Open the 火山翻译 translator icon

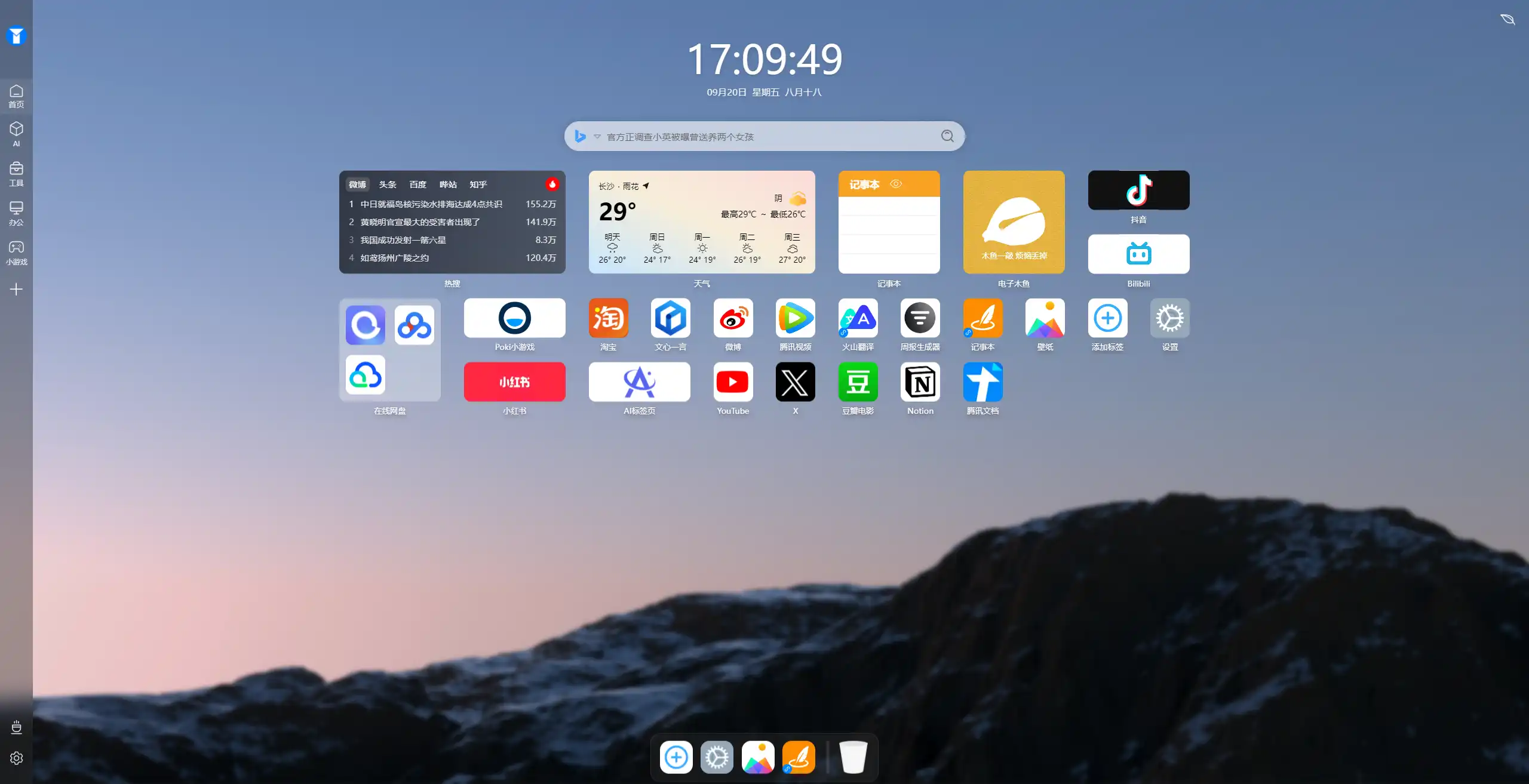(858, 318)
